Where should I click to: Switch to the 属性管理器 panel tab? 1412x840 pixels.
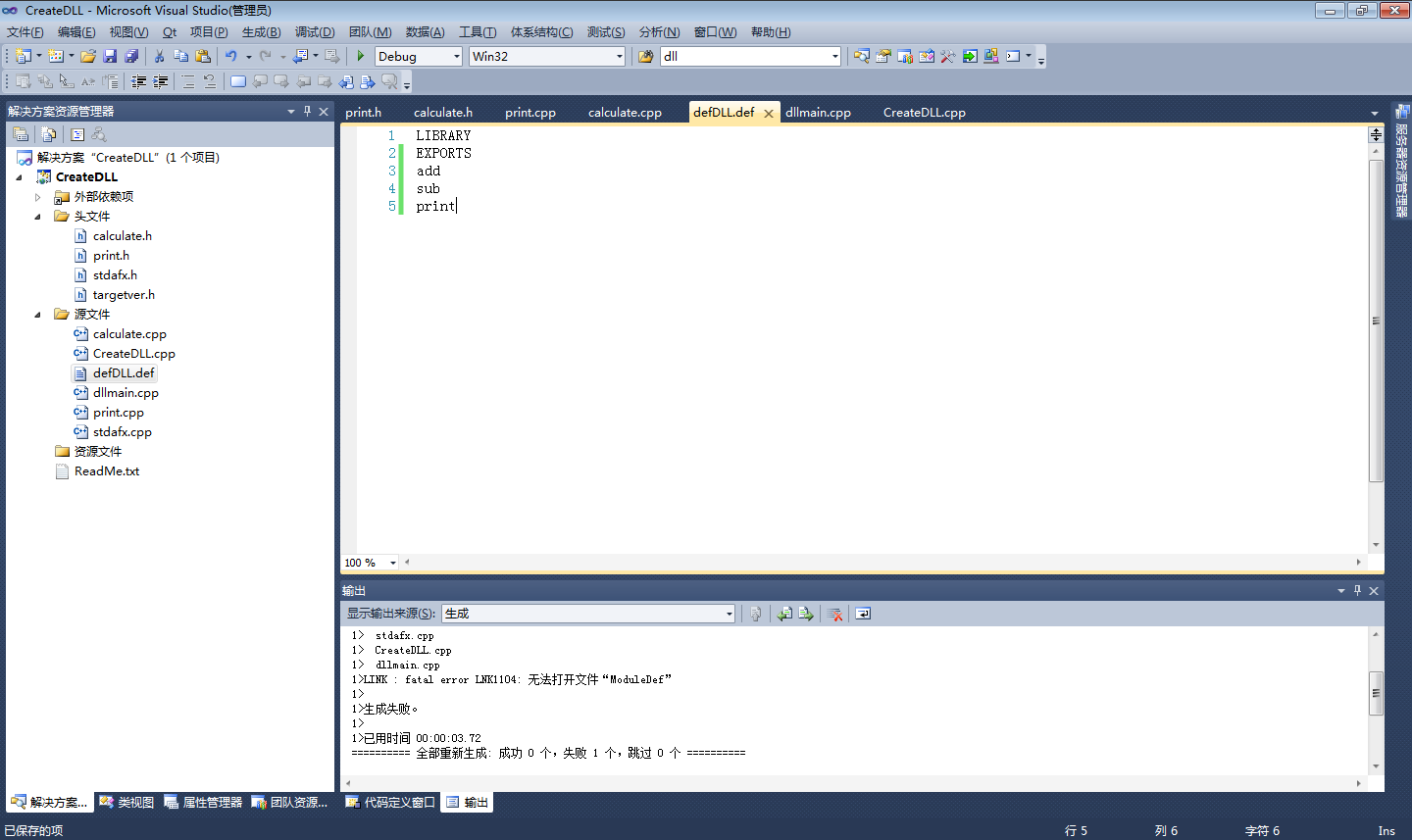[203, 802]
